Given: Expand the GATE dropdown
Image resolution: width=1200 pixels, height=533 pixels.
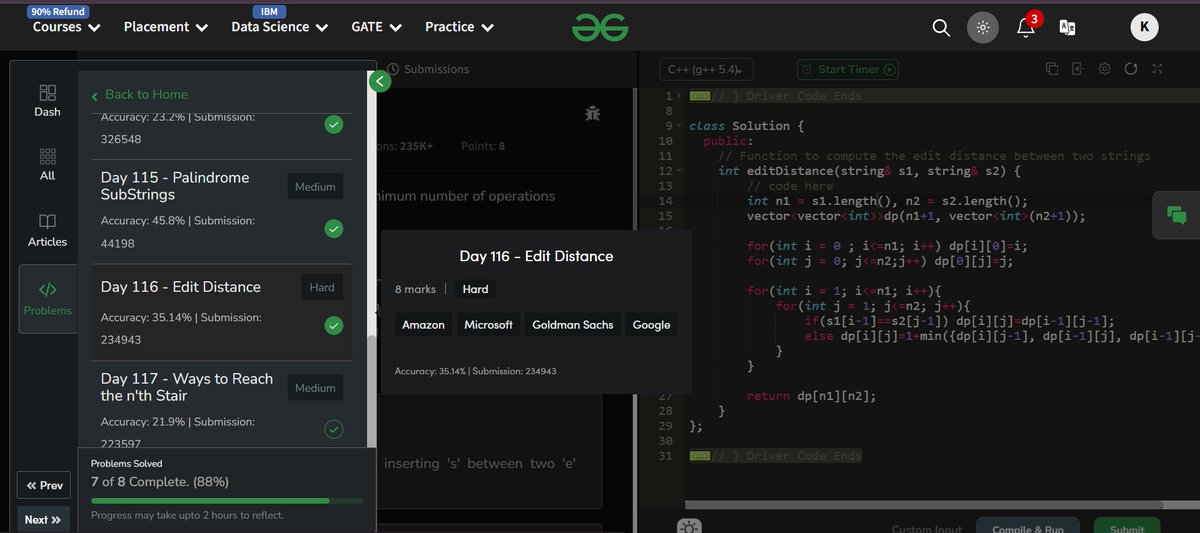Looking at the screenshot, I should tap(376, 28).
